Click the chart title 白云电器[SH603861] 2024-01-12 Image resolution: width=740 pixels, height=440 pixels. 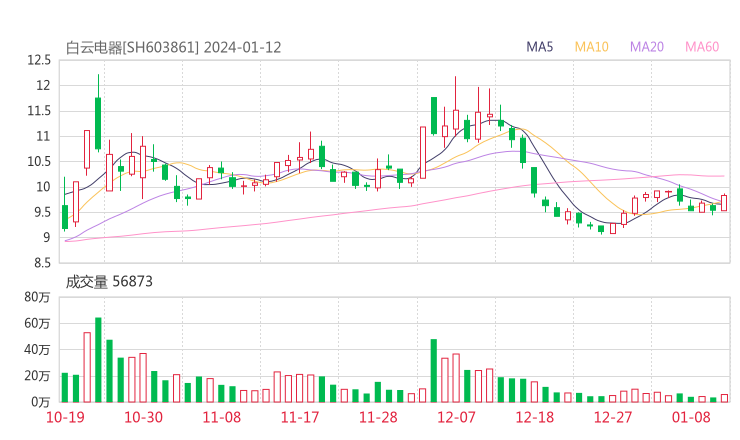[173, 48]
